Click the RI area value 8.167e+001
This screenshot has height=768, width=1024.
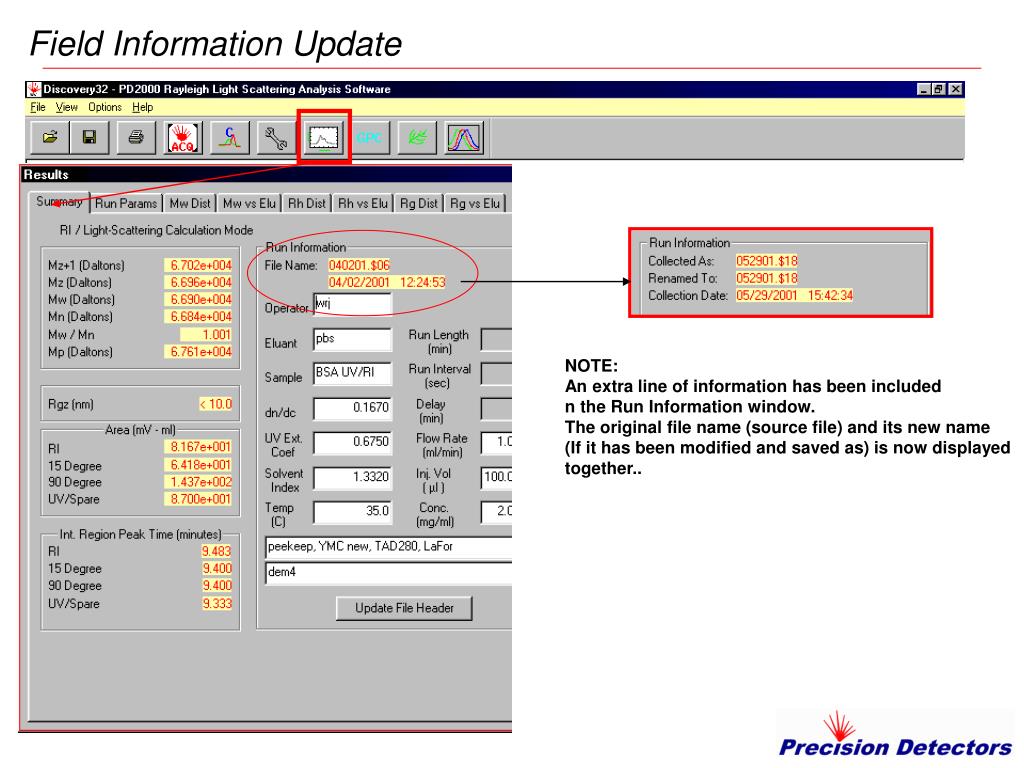pos(200,447)
